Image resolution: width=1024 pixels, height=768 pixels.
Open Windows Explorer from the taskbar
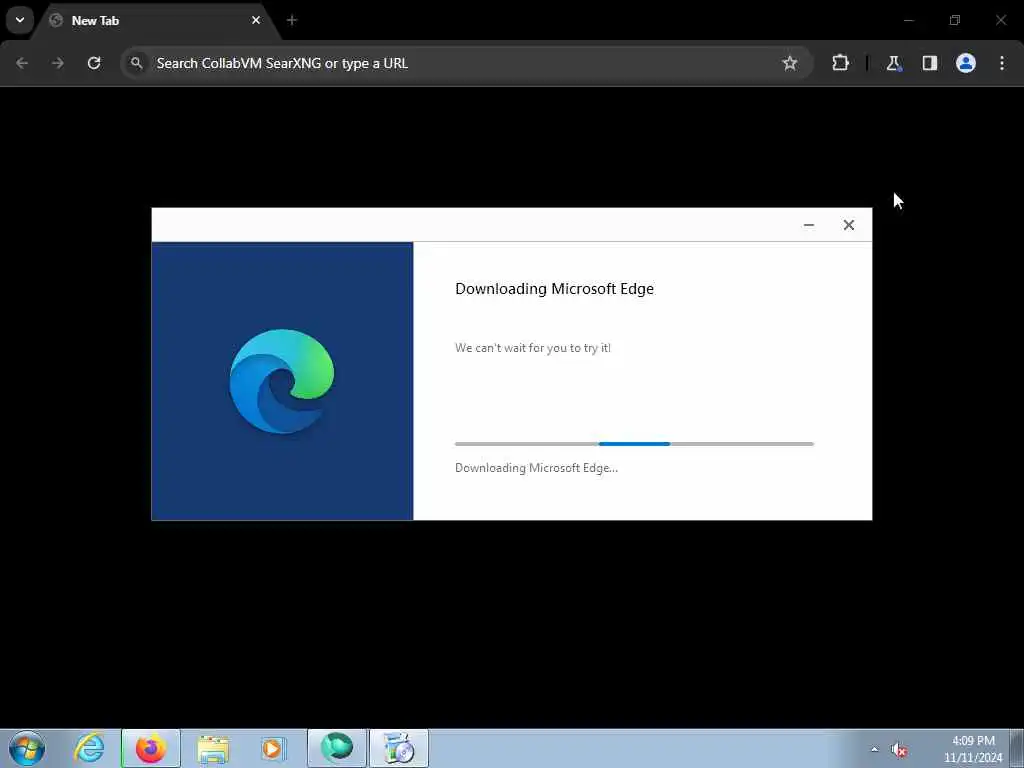tap(213, 748)
